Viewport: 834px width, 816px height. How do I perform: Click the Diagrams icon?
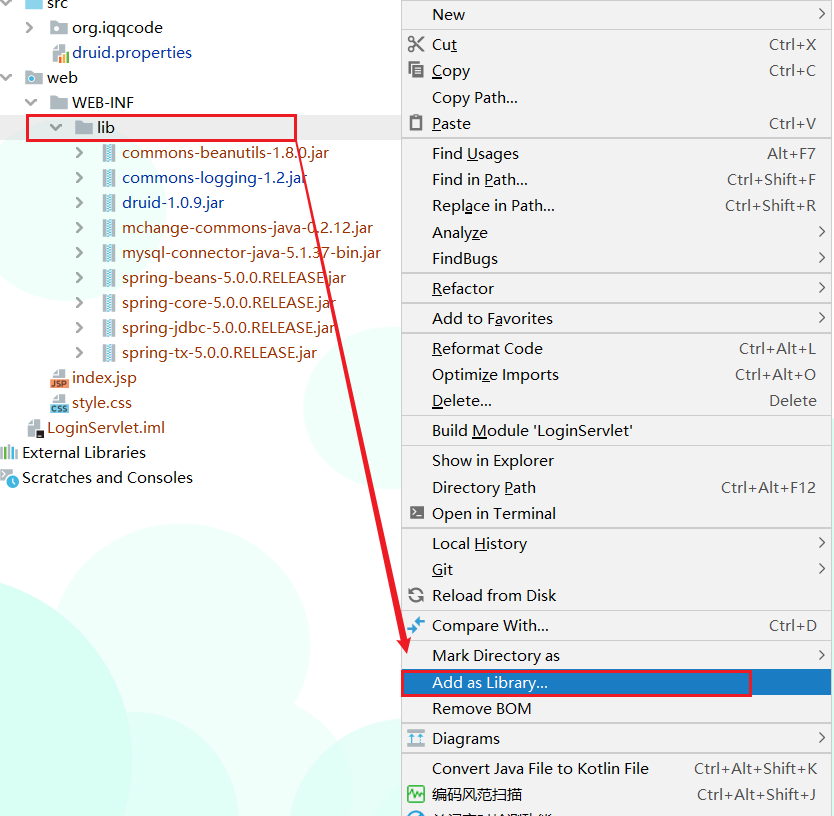tap(416, 738)
